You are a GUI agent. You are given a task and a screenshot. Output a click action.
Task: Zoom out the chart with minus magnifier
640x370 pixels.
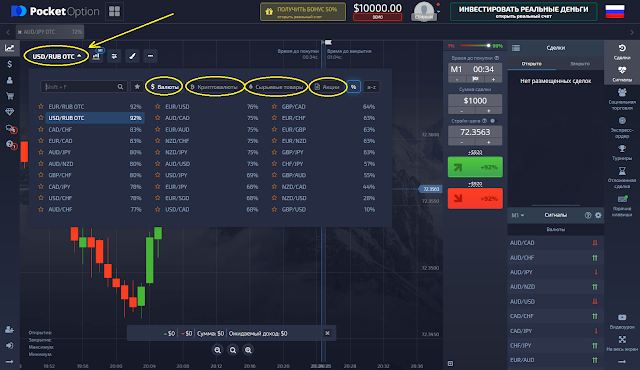tap(218, 350)
